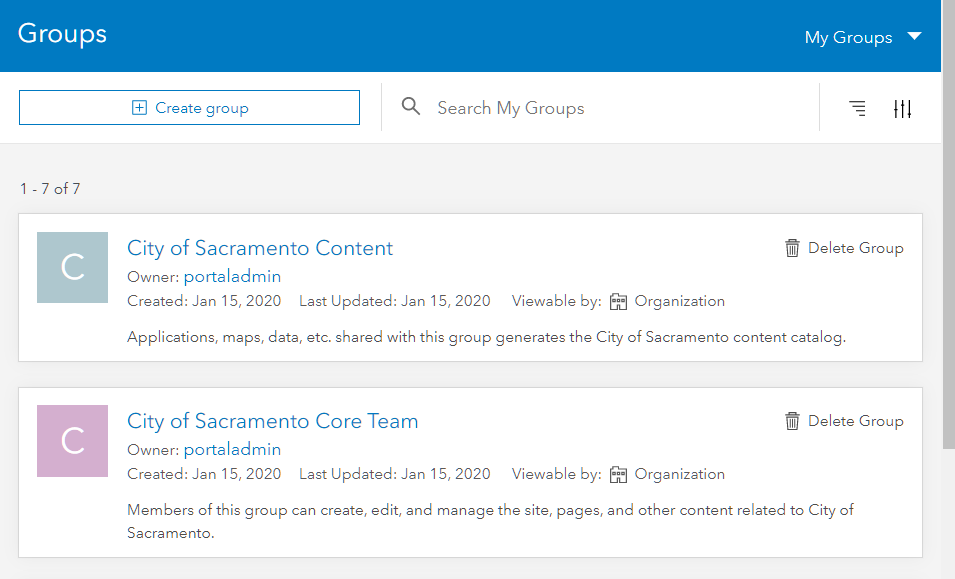The image size is (955, 579).
Task: Click the teal C thumbnail of the Content group
Action: point(72,267)
